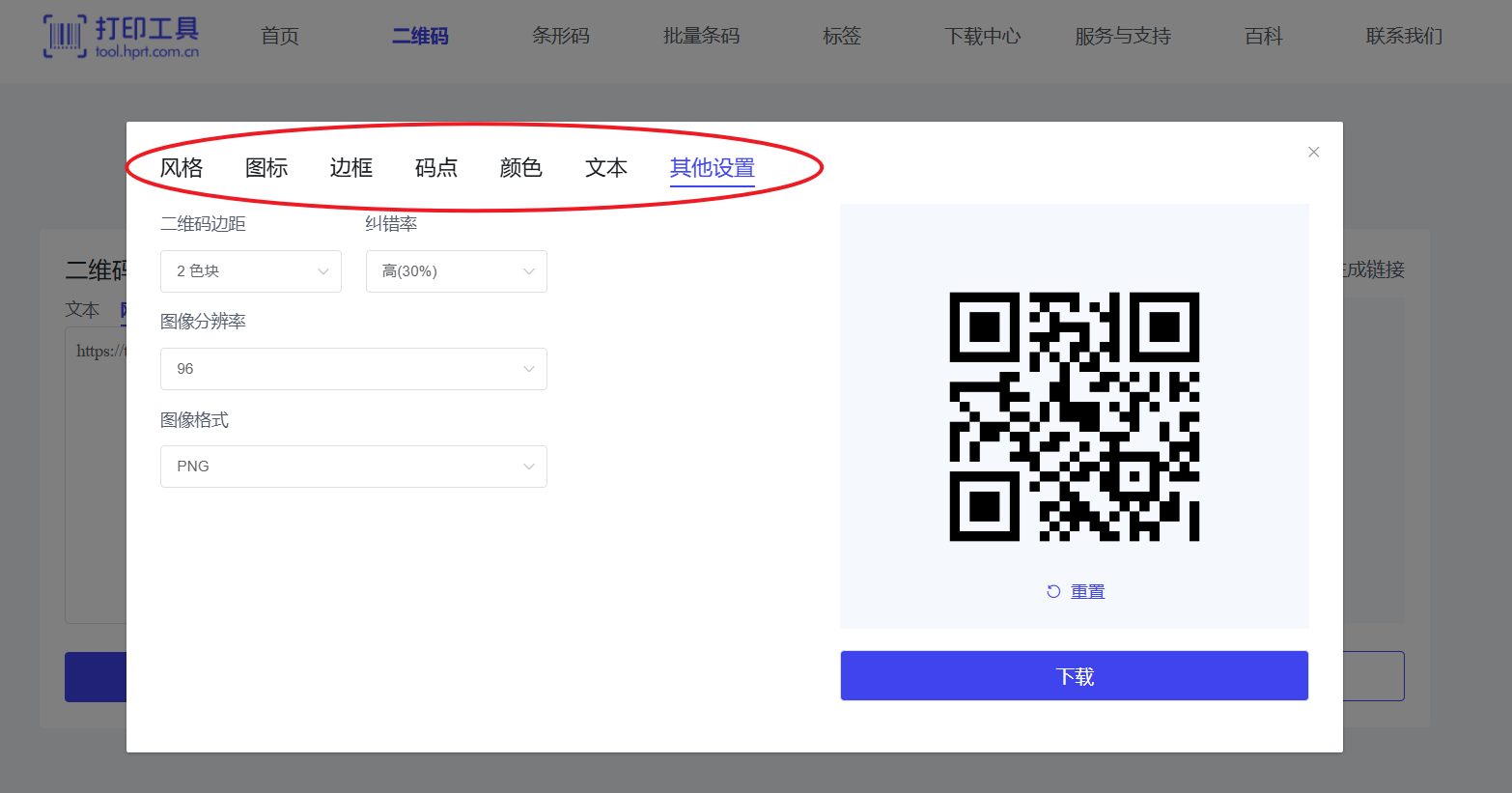The image size is (1512, 793).
Task: Expand the 图像格式 PNG dropdown
Action: (x=353, y=467)
